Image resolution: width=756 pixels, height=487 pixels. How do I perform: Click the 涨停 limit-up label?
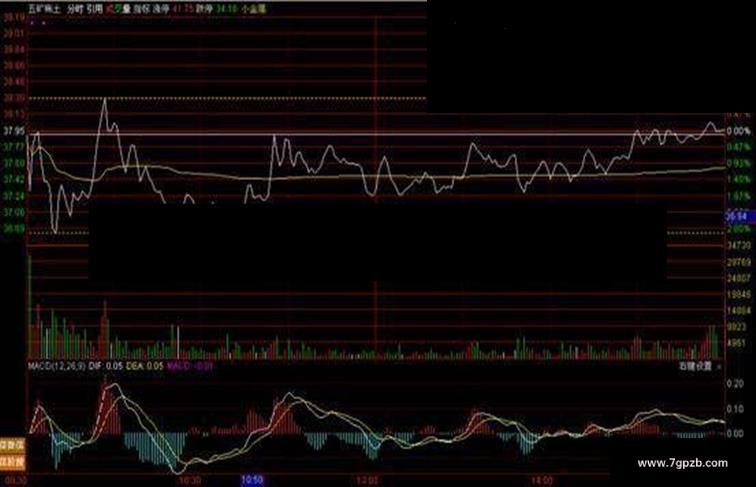coord(161,9)
